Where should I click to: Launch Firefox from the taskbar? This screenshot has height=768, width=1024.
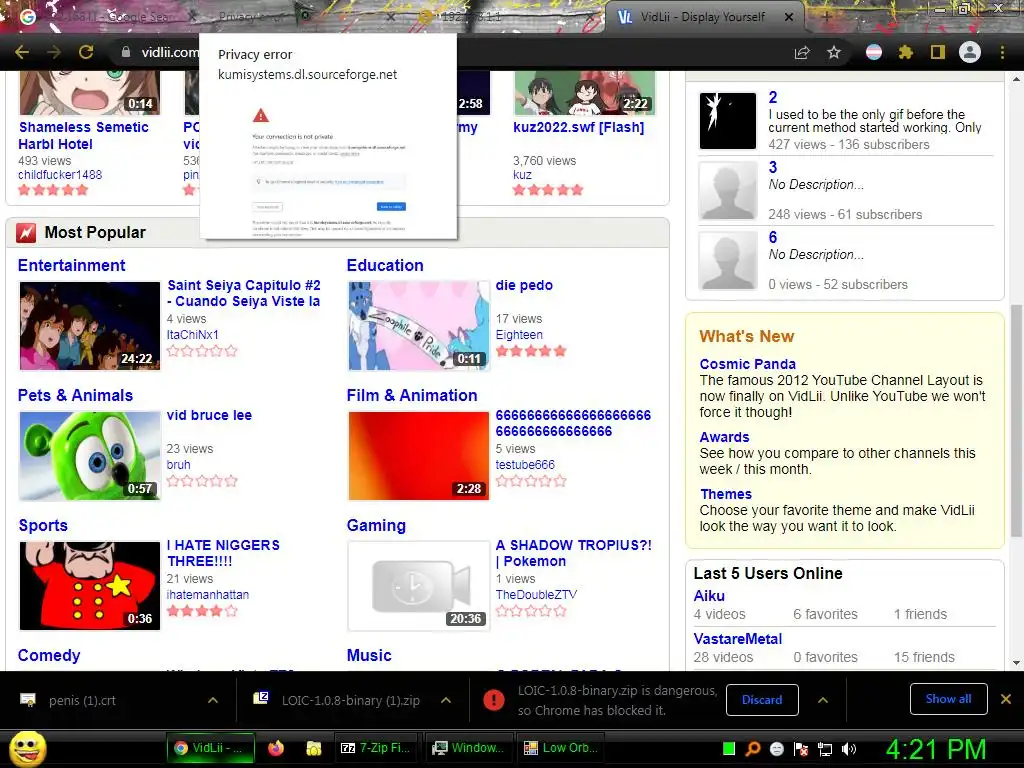(276, 748)
